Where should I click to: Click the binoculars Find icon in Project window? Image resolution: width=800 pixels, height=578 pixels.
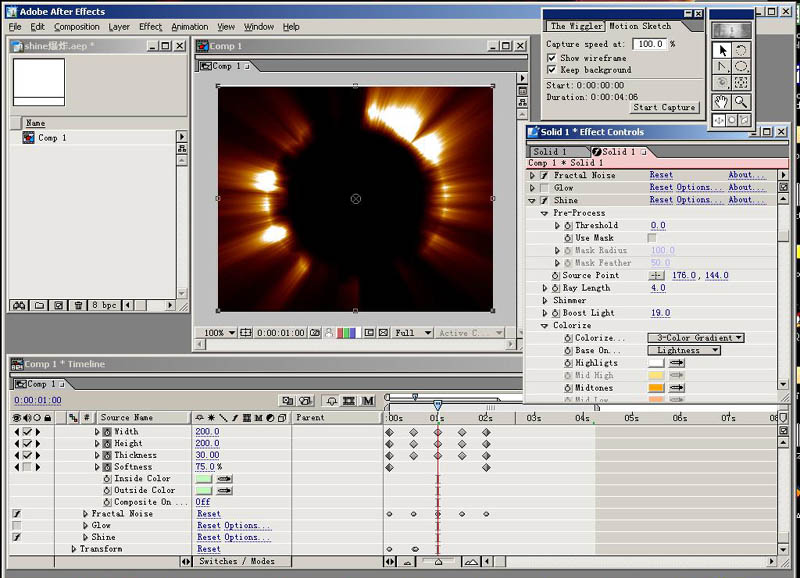[19, 305]
